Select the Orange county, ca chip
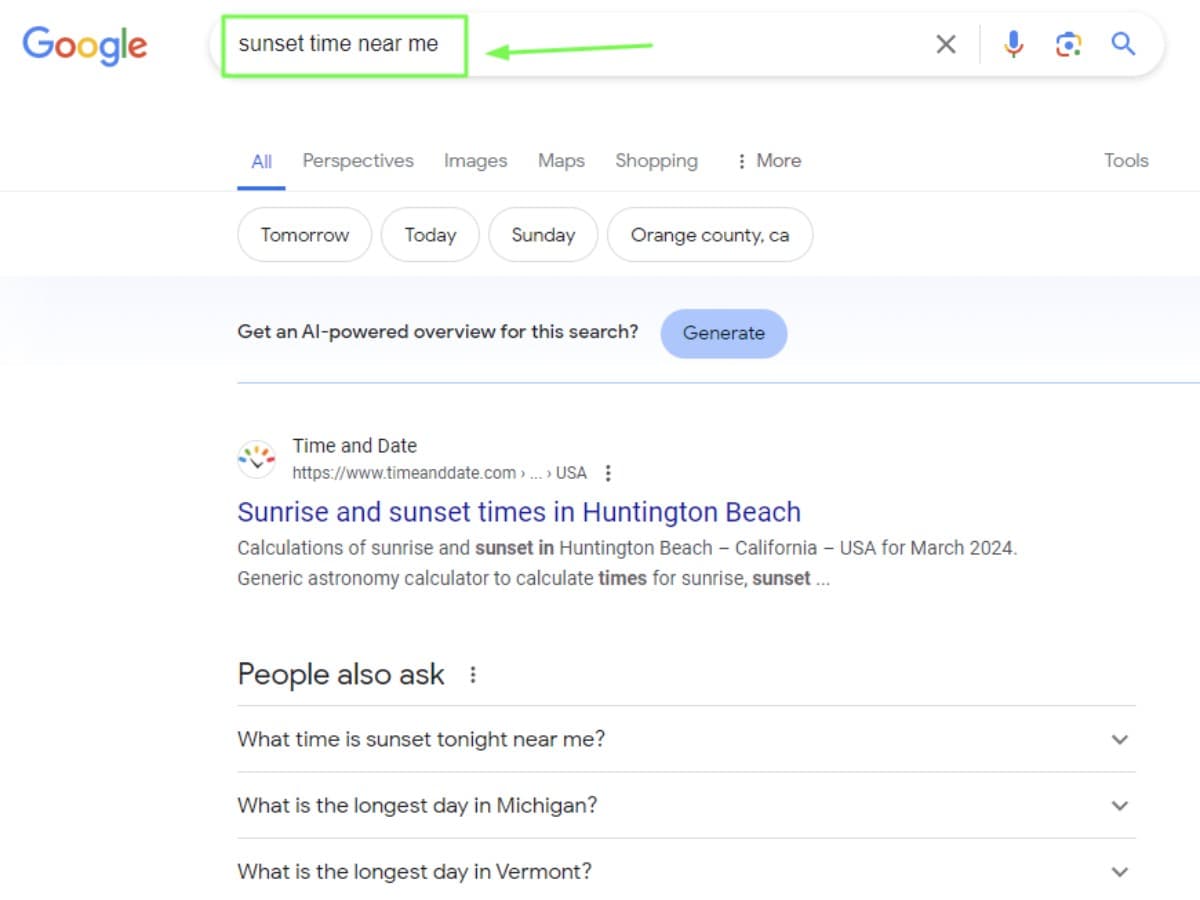1200x900 pixels. 710,235
